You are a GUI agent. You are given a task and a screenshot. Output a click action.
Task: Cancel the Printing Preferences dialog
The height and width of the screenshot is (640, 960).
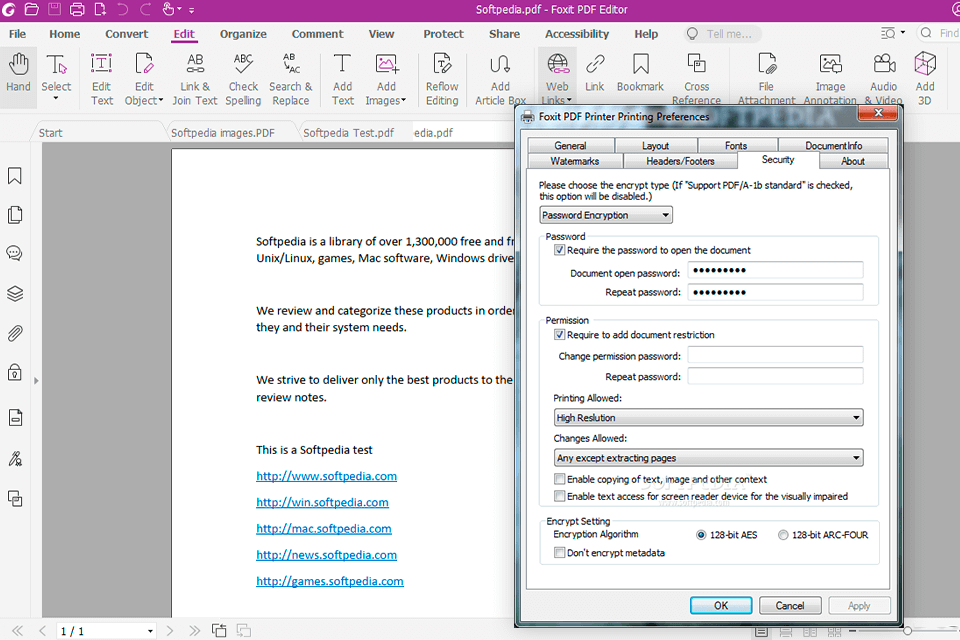point(790,606)
